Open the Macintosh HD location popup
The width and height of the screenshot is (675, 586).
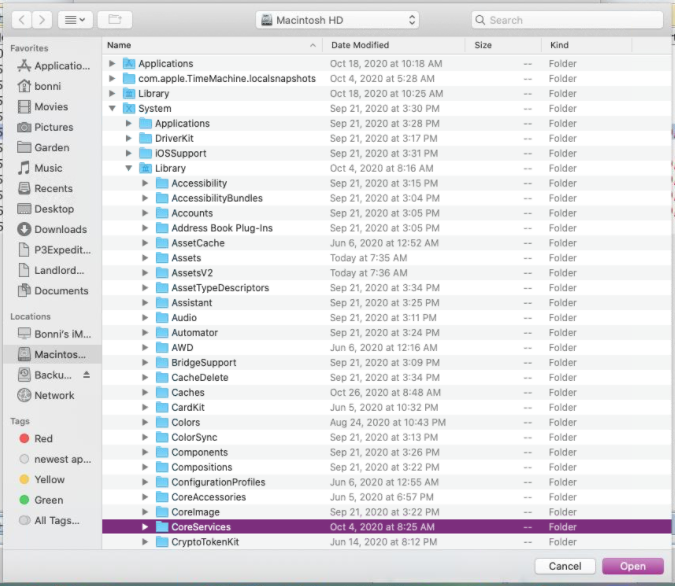(x=337, y=19)
